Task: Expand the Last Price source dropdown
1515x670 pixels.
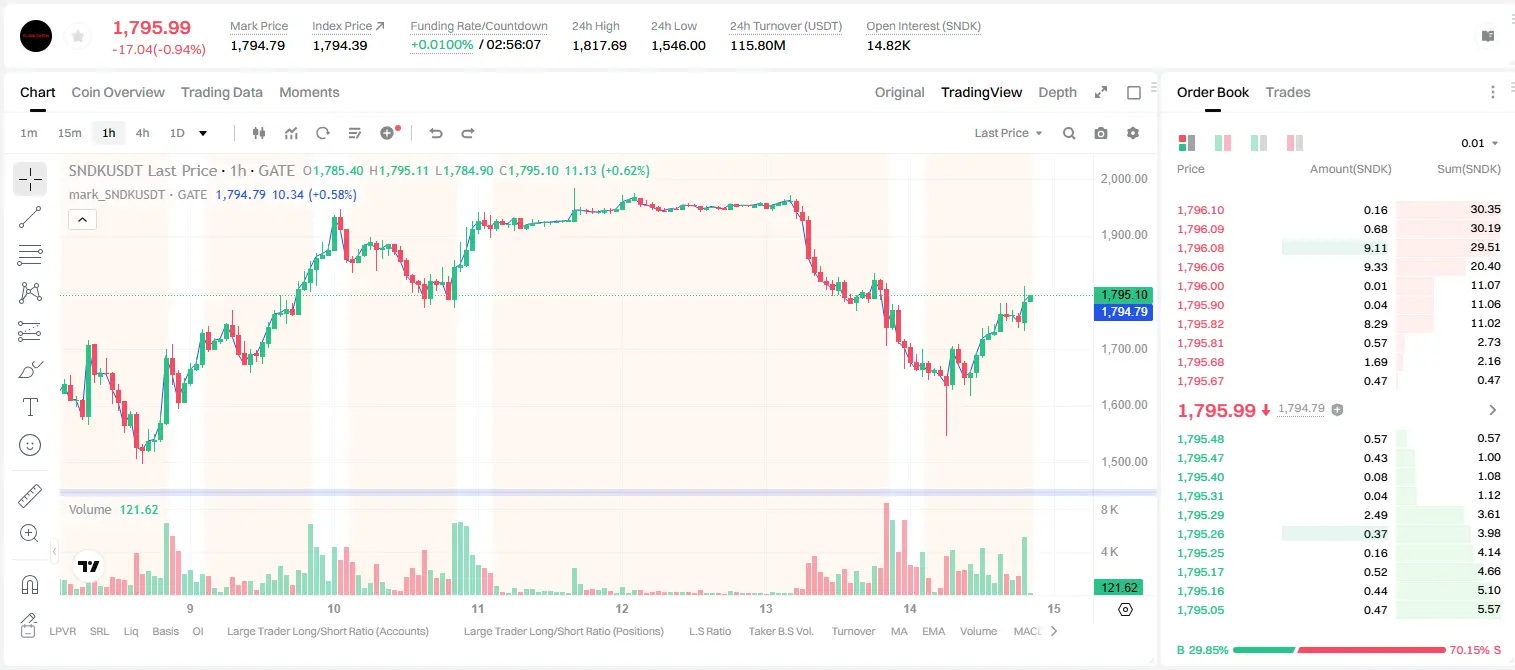Action: [1009, 133]
